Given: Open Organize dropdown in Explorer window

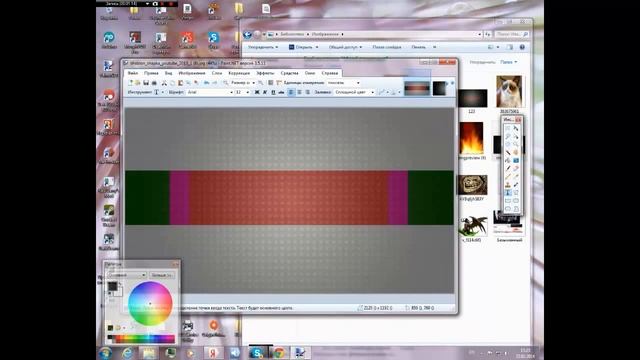Looking at the screenshot, I should pos(263,47).
